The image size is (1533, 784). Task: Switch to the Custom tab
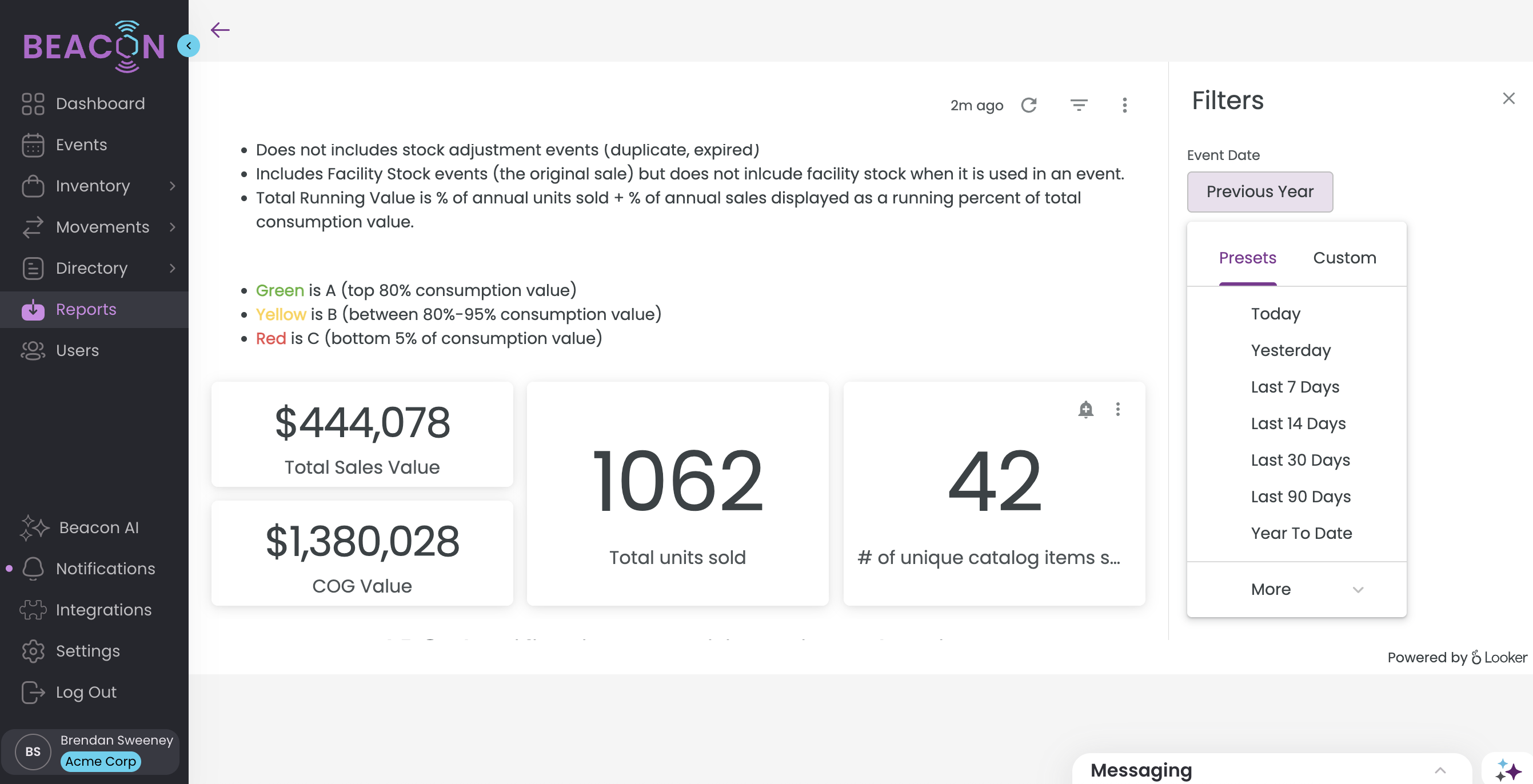click(x=1344, y=258)
